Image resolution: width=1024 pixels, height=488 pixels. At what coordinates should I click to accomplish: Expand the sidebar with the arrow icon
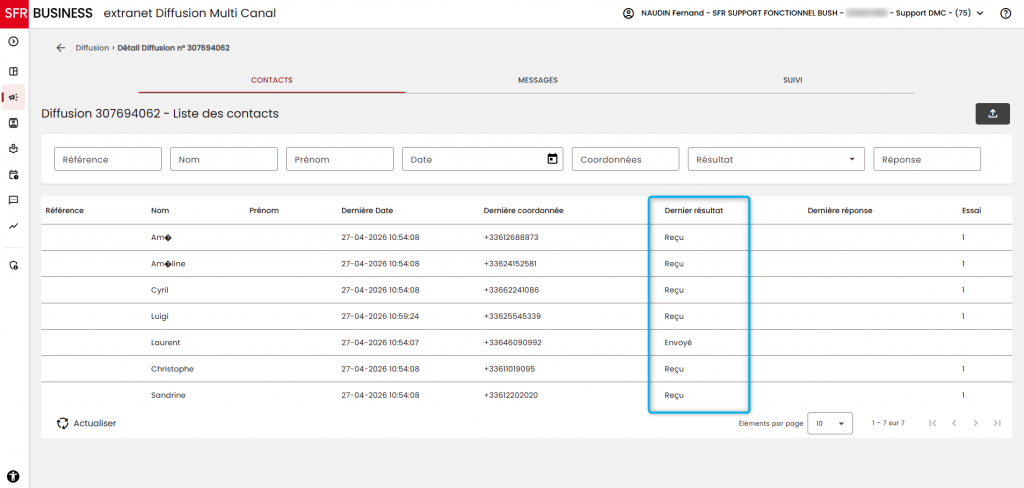coord(13,42)
